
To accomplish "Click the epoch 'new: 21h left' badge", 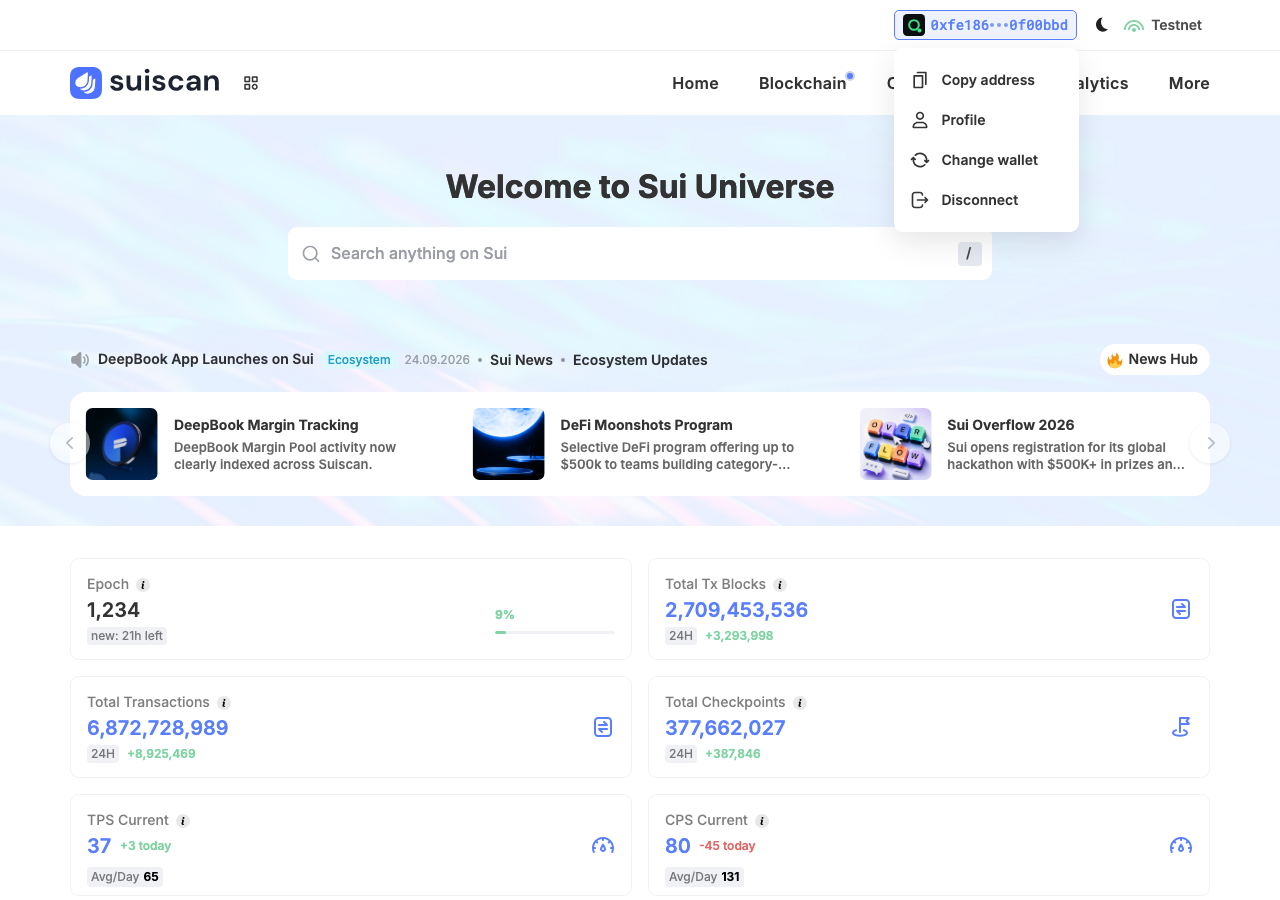I will [x=127, y=636].
